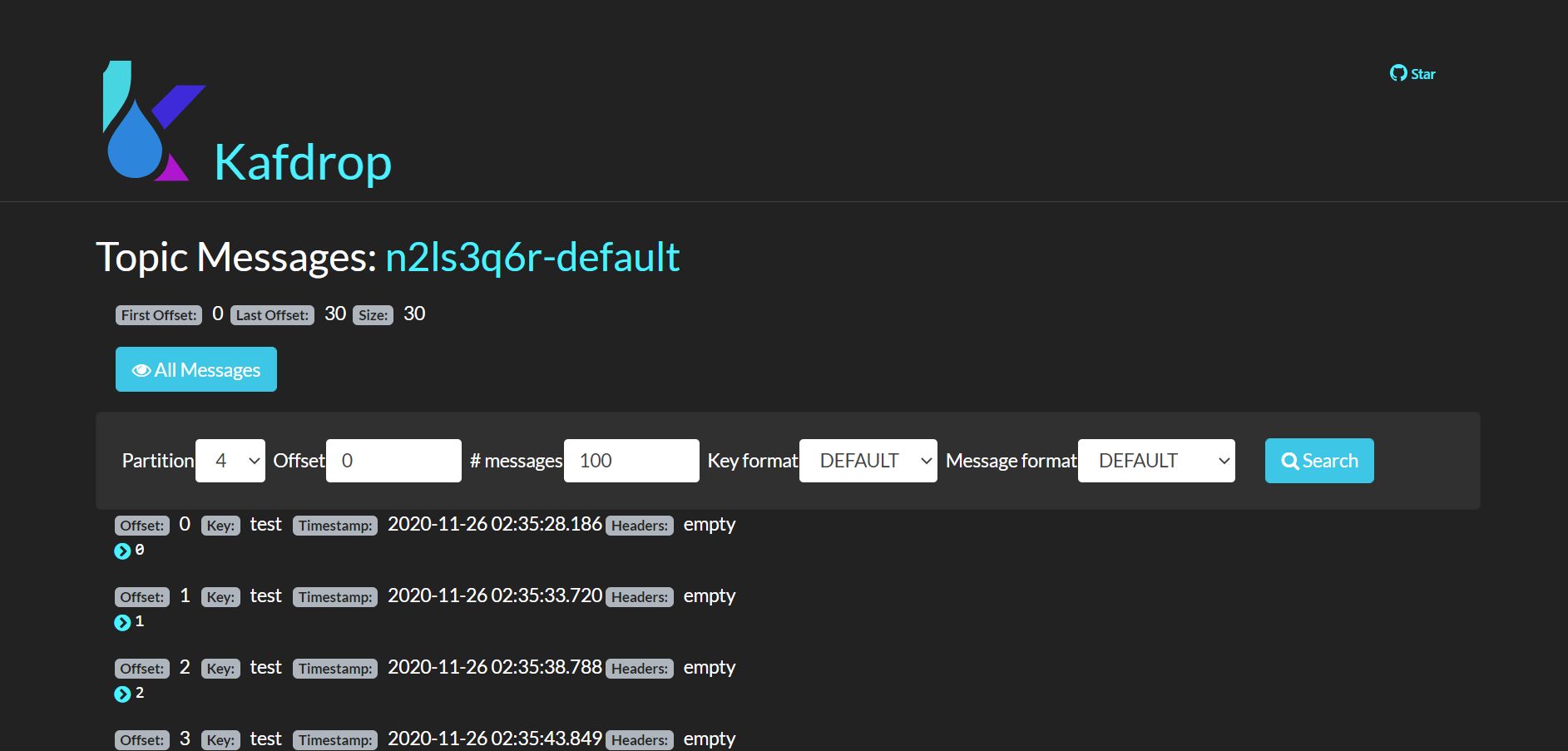The image size is (1568, 751).
Task: Click timestamp 2020-11-26 02:35:28.186
Action: 495,525
